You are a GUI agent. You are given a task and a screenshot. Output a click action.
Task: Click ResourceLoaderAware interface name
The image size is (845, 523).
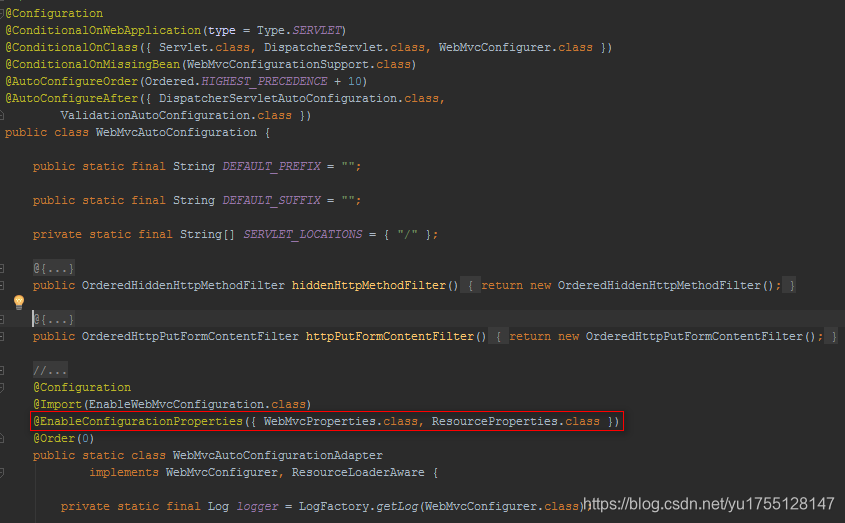pos(358,472)
